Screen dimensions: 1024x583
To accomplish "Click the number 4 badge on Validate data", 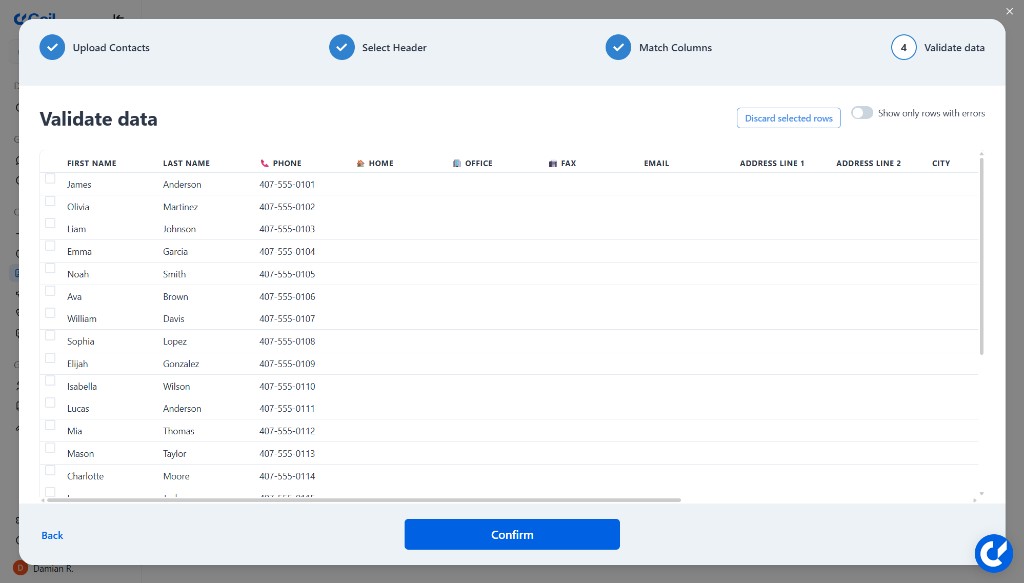I will (903, 47).
